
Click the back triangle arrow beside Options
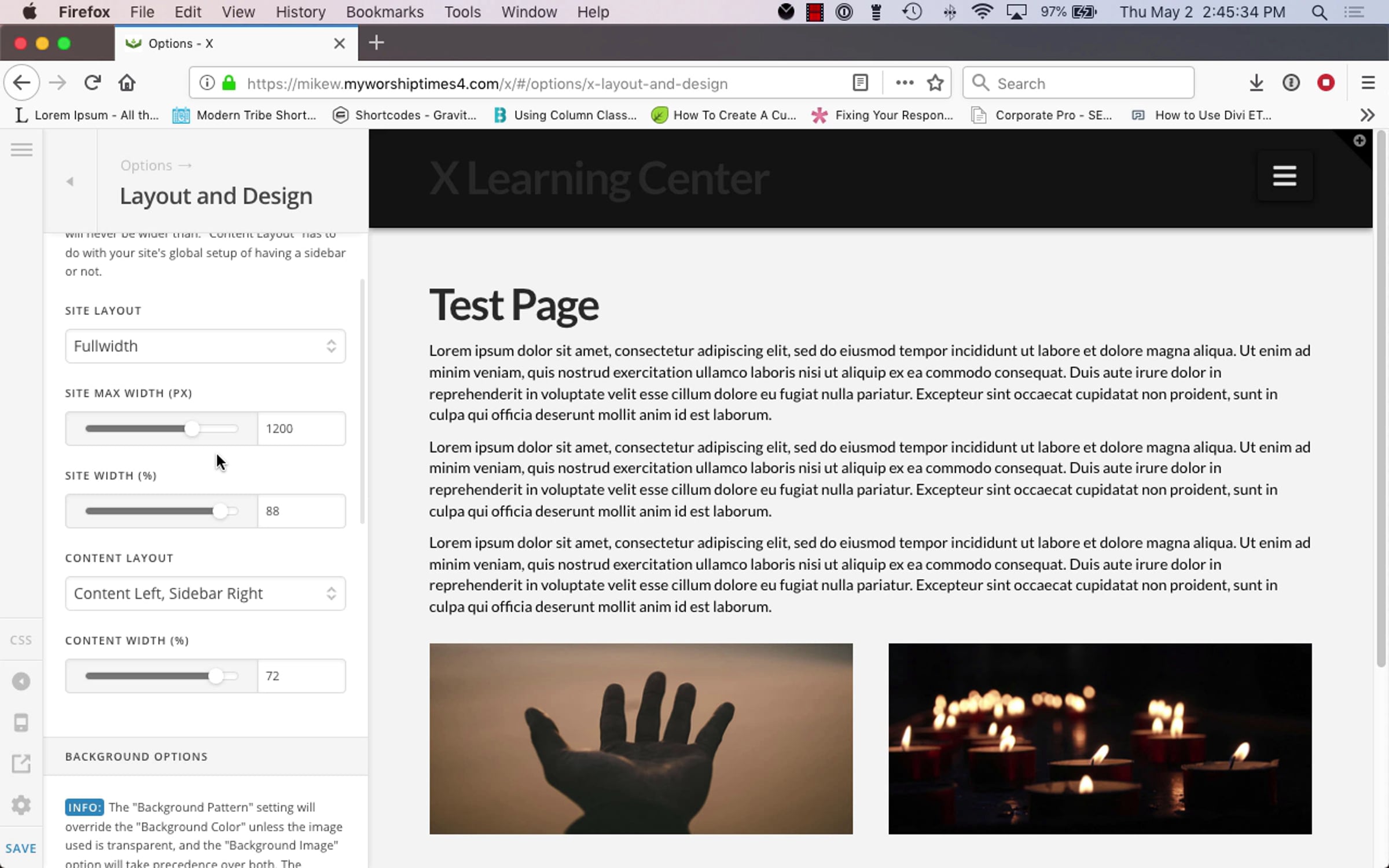pos(70,182)
